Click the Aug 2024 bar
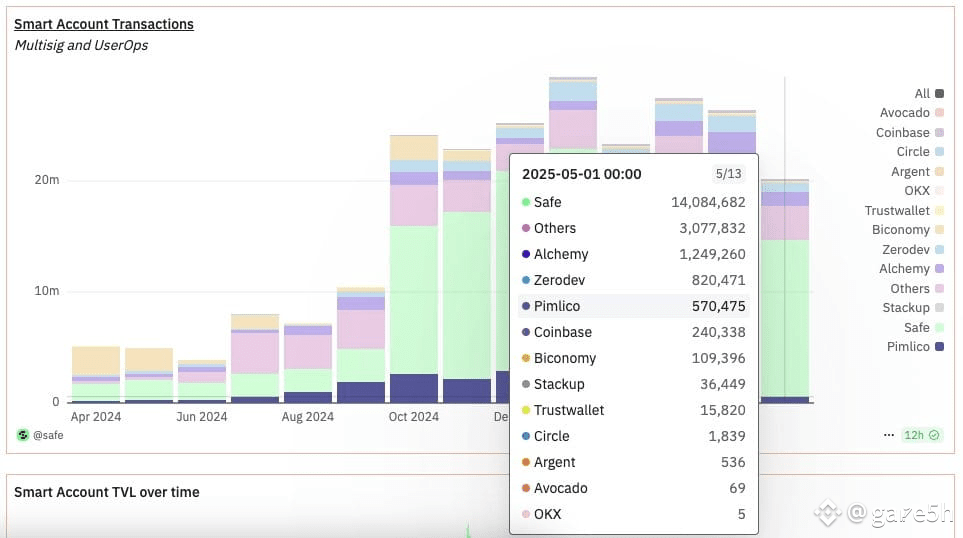The image size is (963, 538). click(308, 363)
